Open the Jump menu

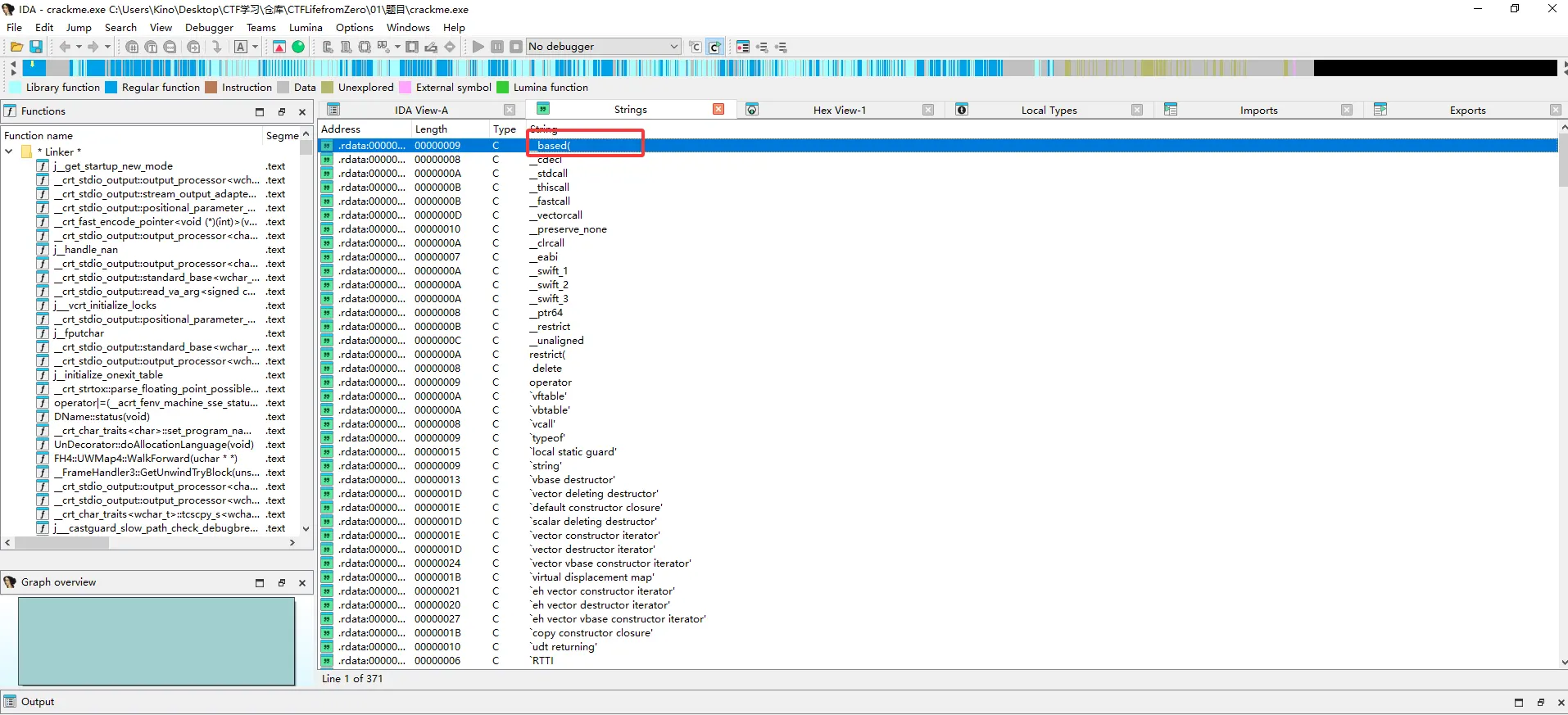tap(79, 27)
